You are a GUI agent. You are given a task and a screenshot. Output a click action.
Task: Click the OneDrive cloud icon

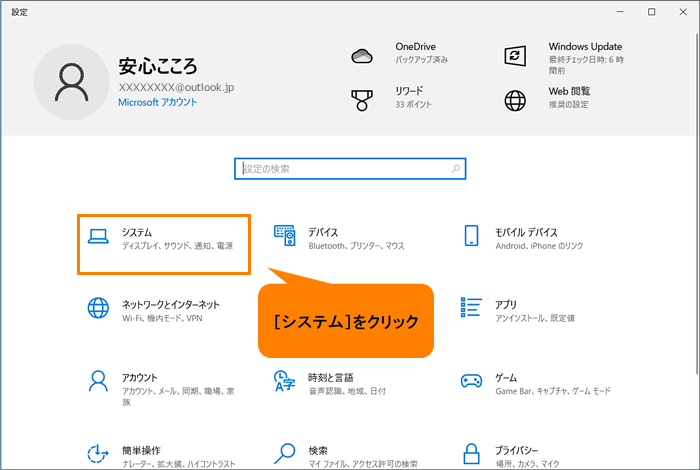tap(362, 56)
